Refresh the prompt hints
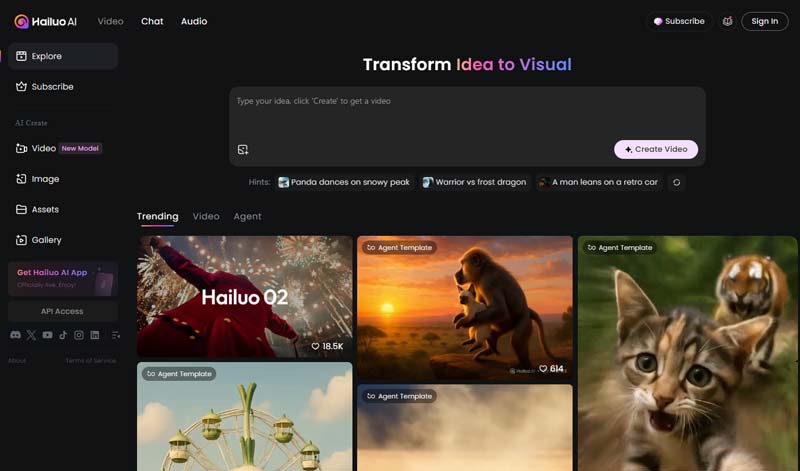The width and height of the screenshot is (800, 471). (677, 182)
